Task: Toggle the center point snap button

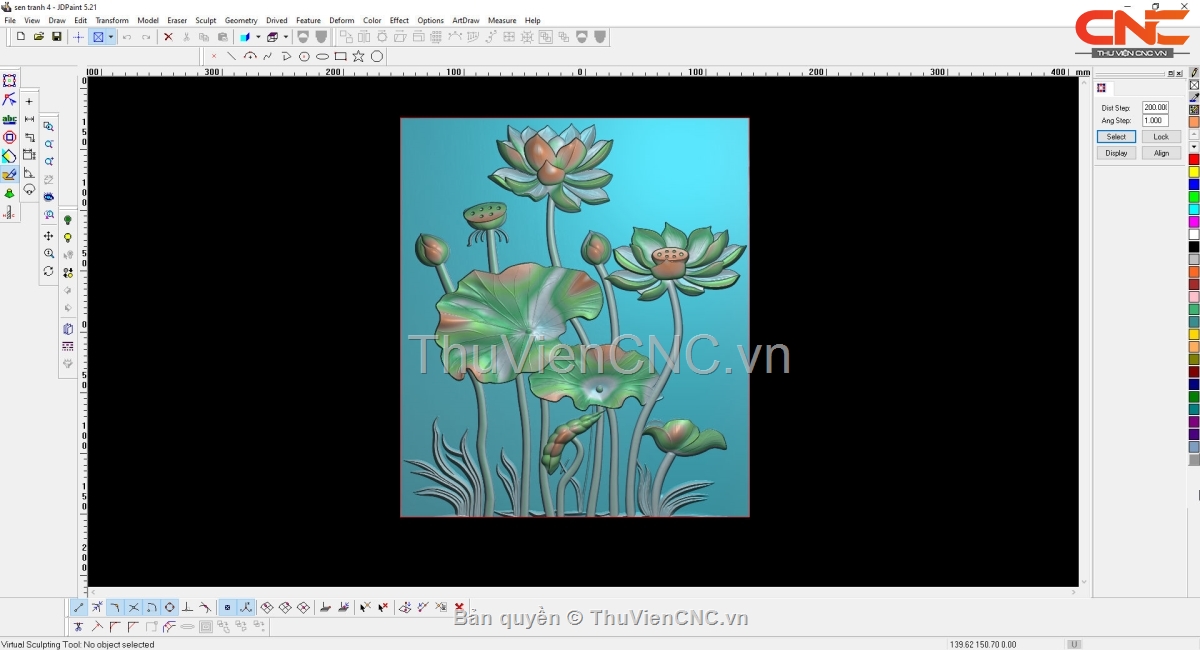Action: (x=170, y=608)
